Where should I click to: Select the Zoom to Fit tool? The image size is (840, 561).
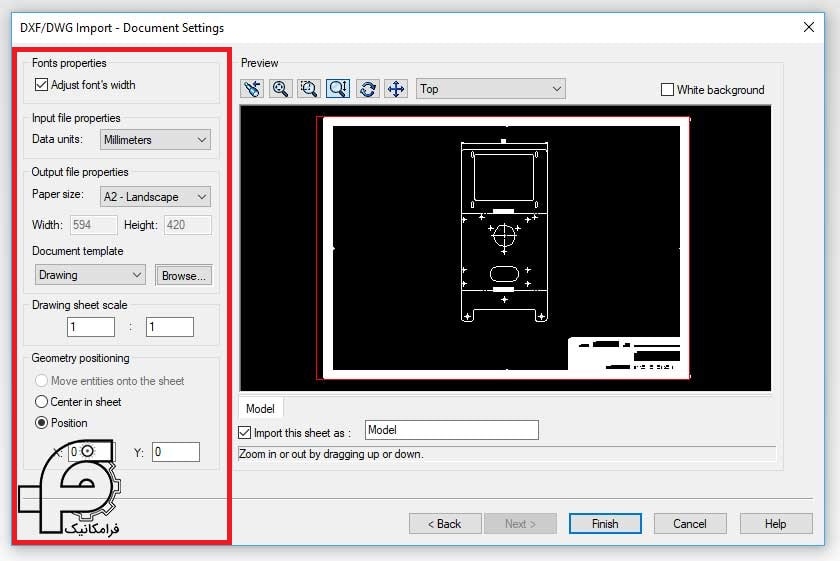[x=281, y=88]
